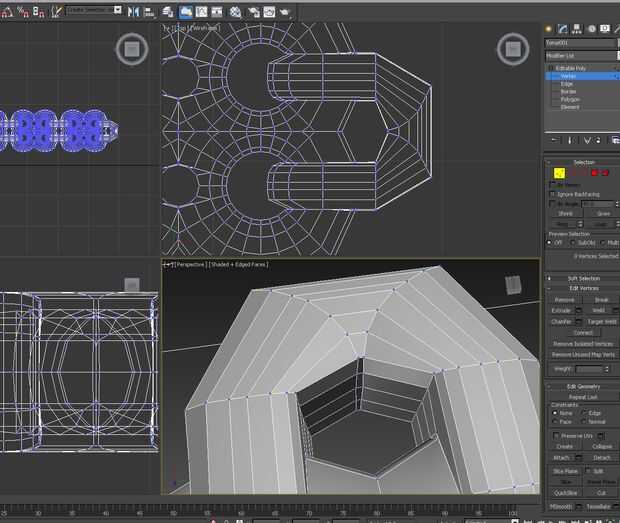Screen dimensions: 620x523
Task: Click the Target Weld button
Action: pos(600,321)
